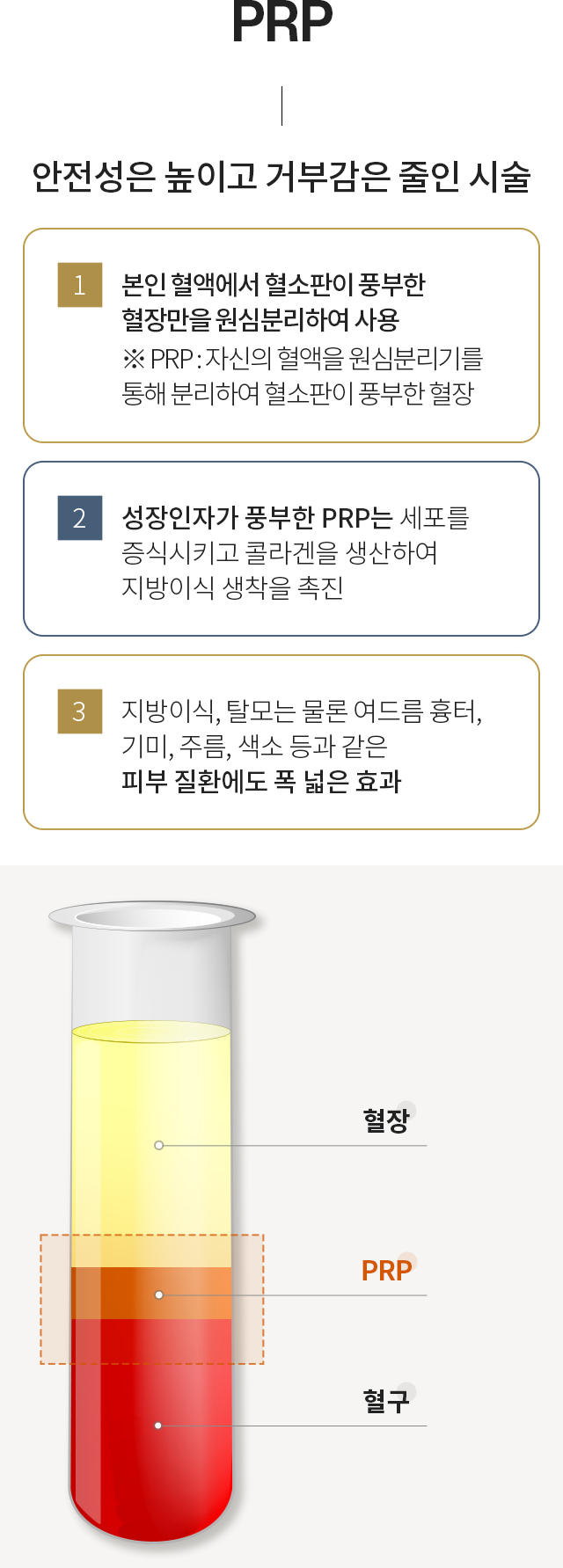Click the headline 안전성은 높이고 거부감은 줄인 시술
This screenshot has width=563, height=1568.
[x=281, y=177]
